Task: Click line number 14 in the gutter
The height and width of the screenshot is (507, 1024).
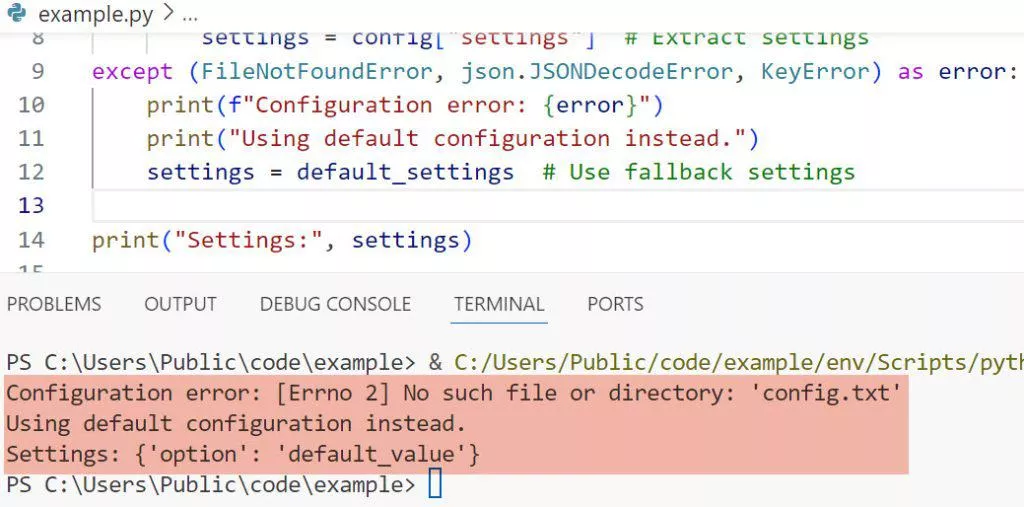Action: tap(32, 240)
